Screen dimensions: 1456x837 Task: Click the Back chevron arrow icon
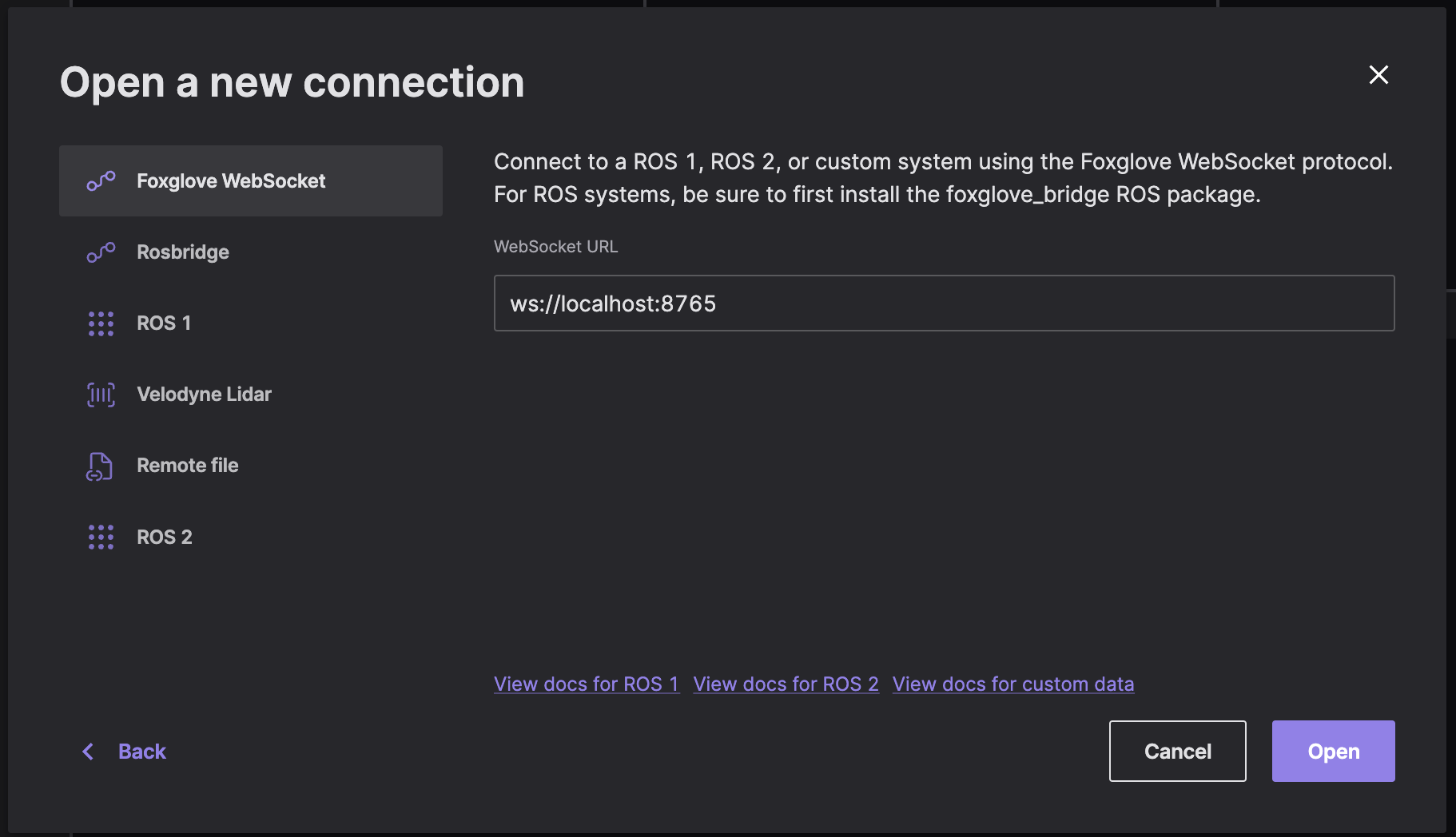pos(89,752)
